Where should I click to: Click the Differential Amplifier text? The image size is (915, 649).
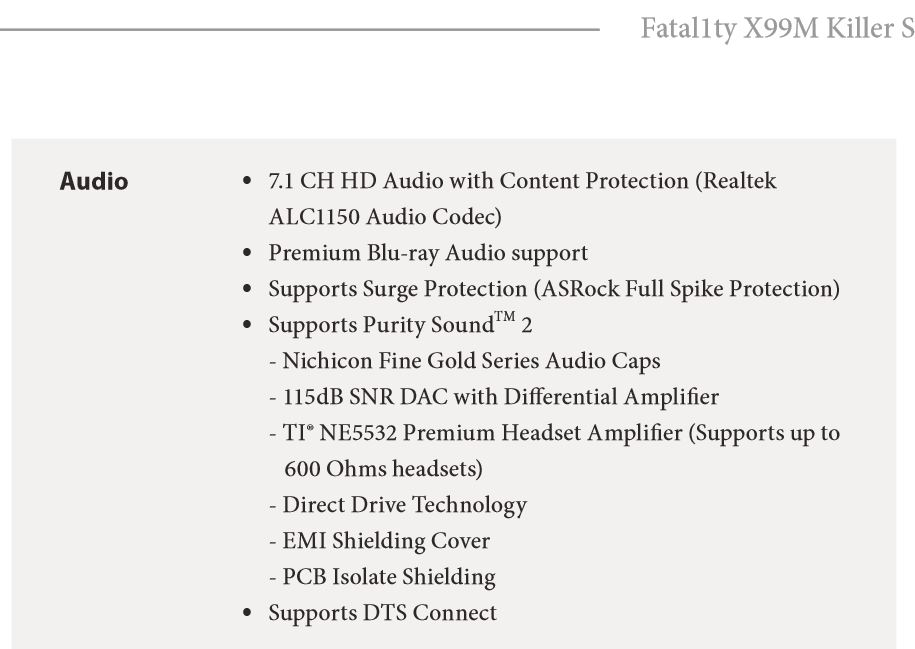(x=611, y=397)
